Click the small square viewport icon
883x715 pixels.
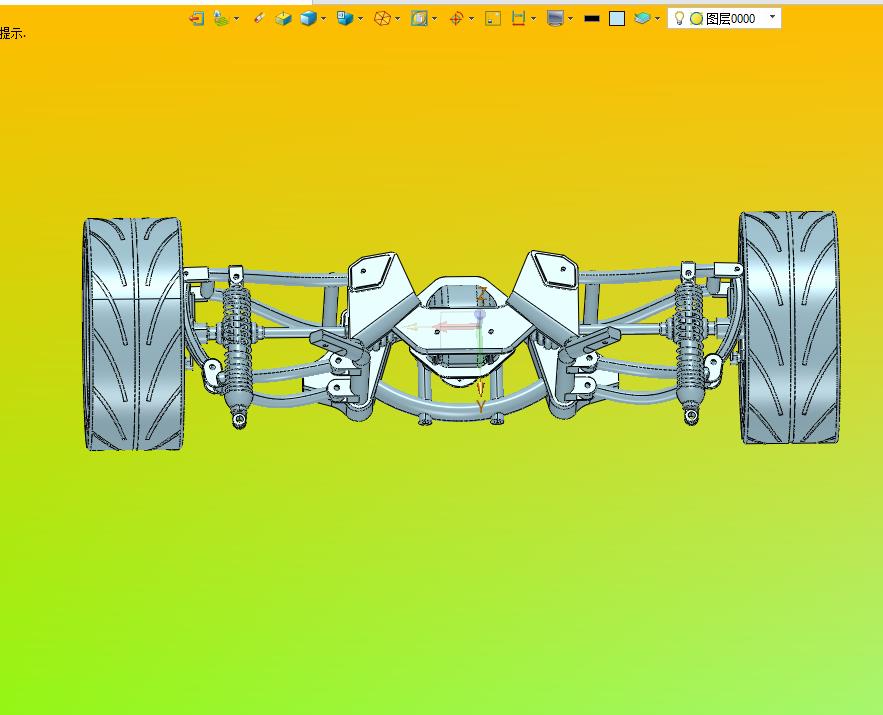point(493,19)
